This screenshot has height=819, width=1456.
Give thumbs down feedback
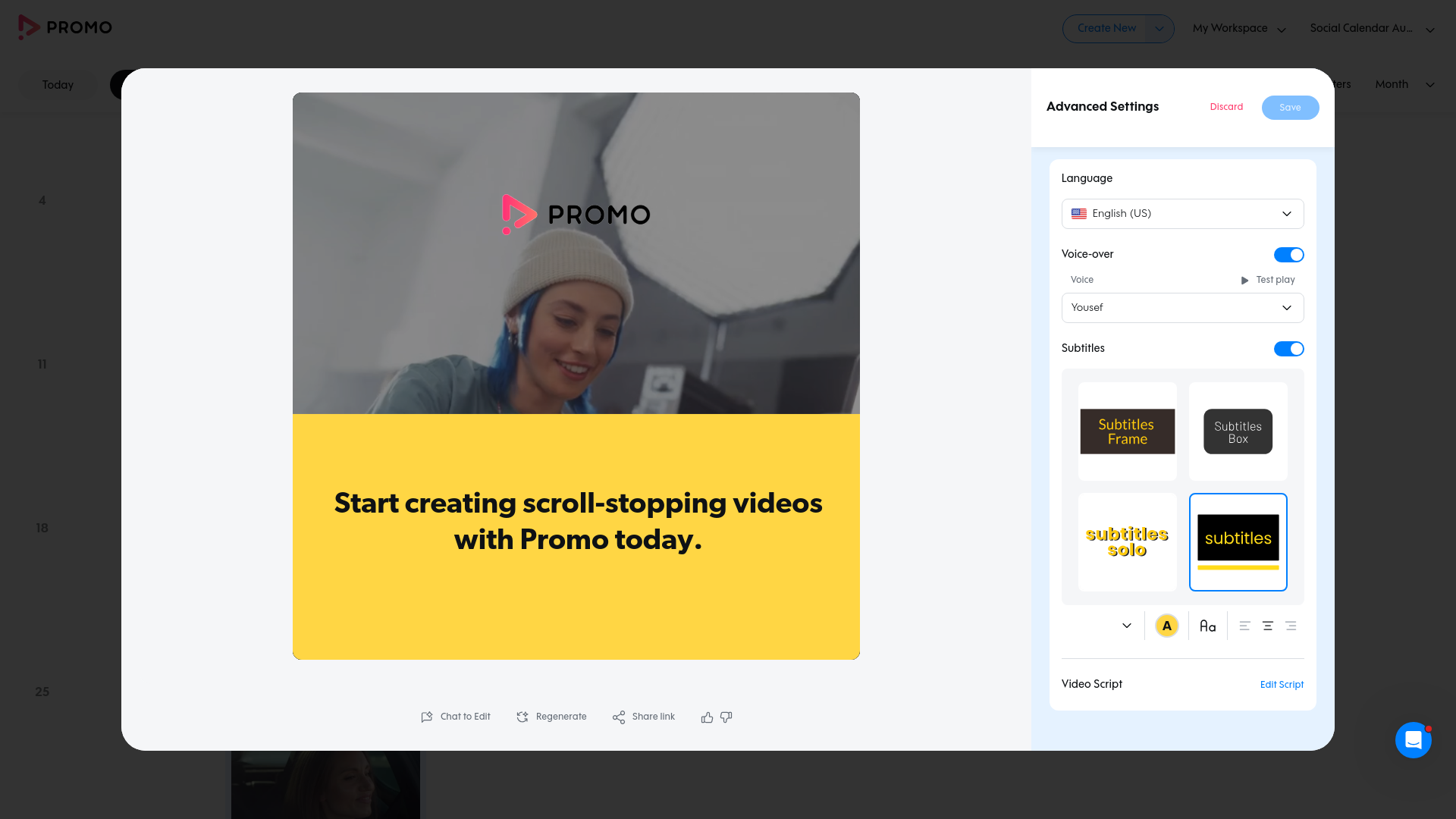click(x=726, y=717)
